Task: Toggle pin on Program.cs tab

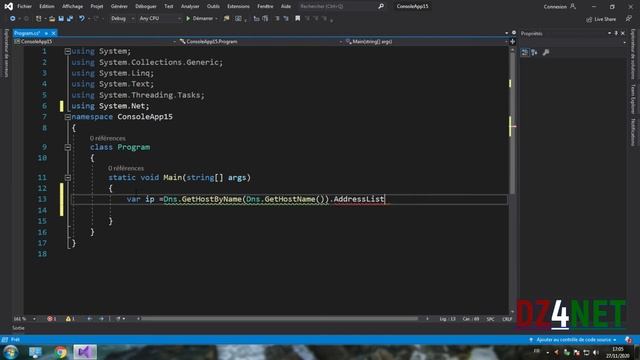Action: 46,33
